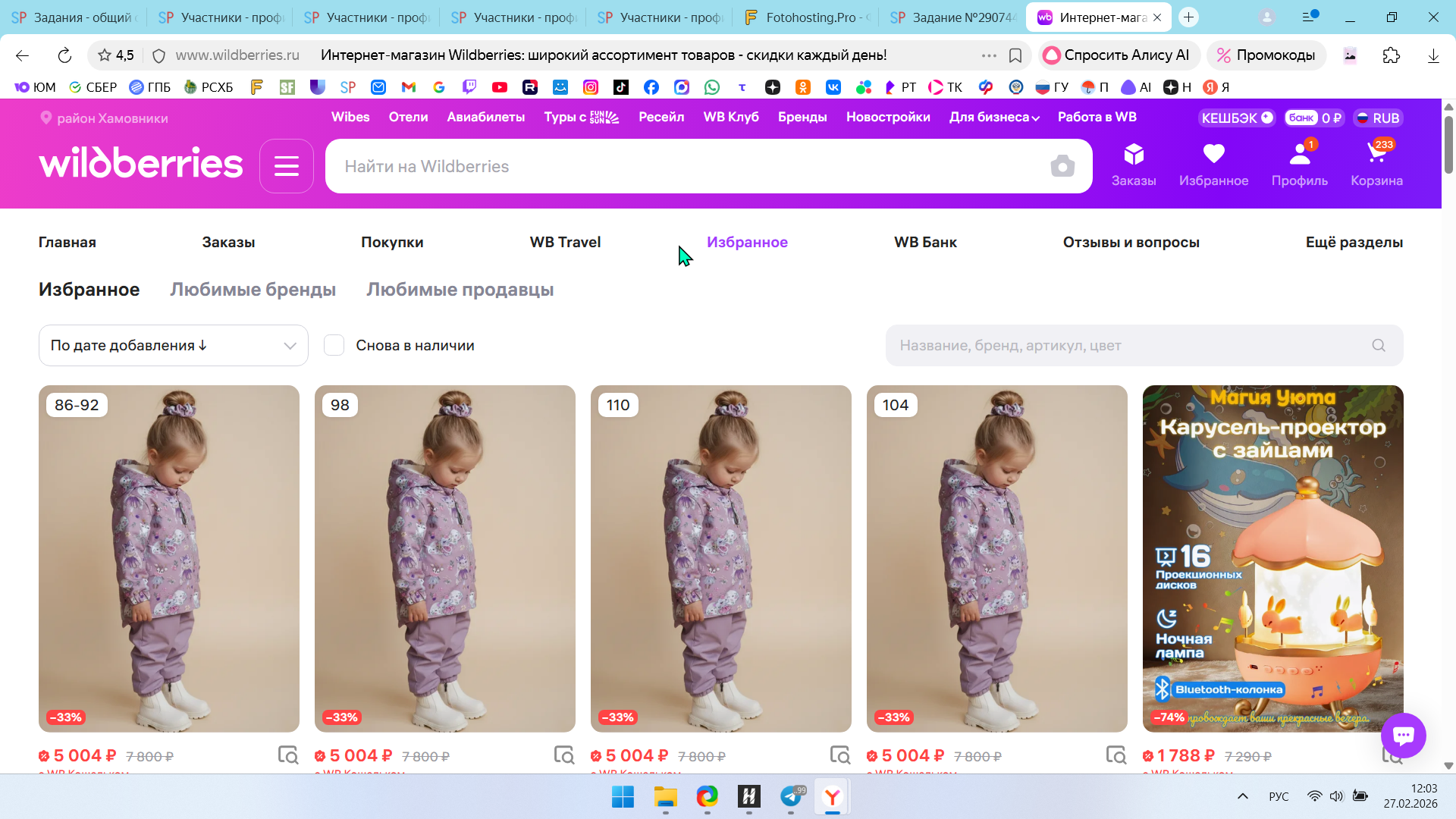Image resolution: width=1456 pixels, height=819 pixels.
Task: Click find-similar icon under first jacket
Action: pyautogui.click(x=287, y=755)
